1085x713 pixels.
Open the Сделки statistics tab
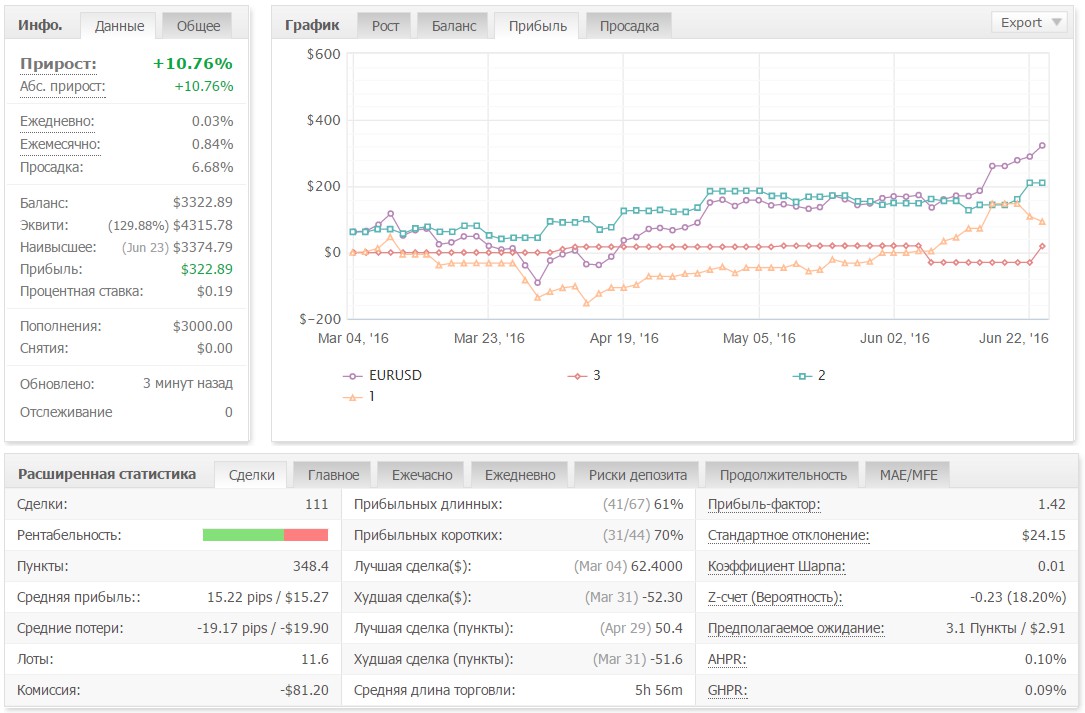click(x=252, y=475)
